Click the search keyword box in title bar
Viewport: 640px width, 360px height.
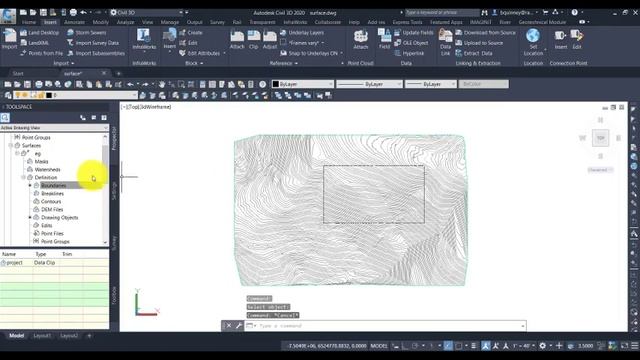tap(442, 12)
